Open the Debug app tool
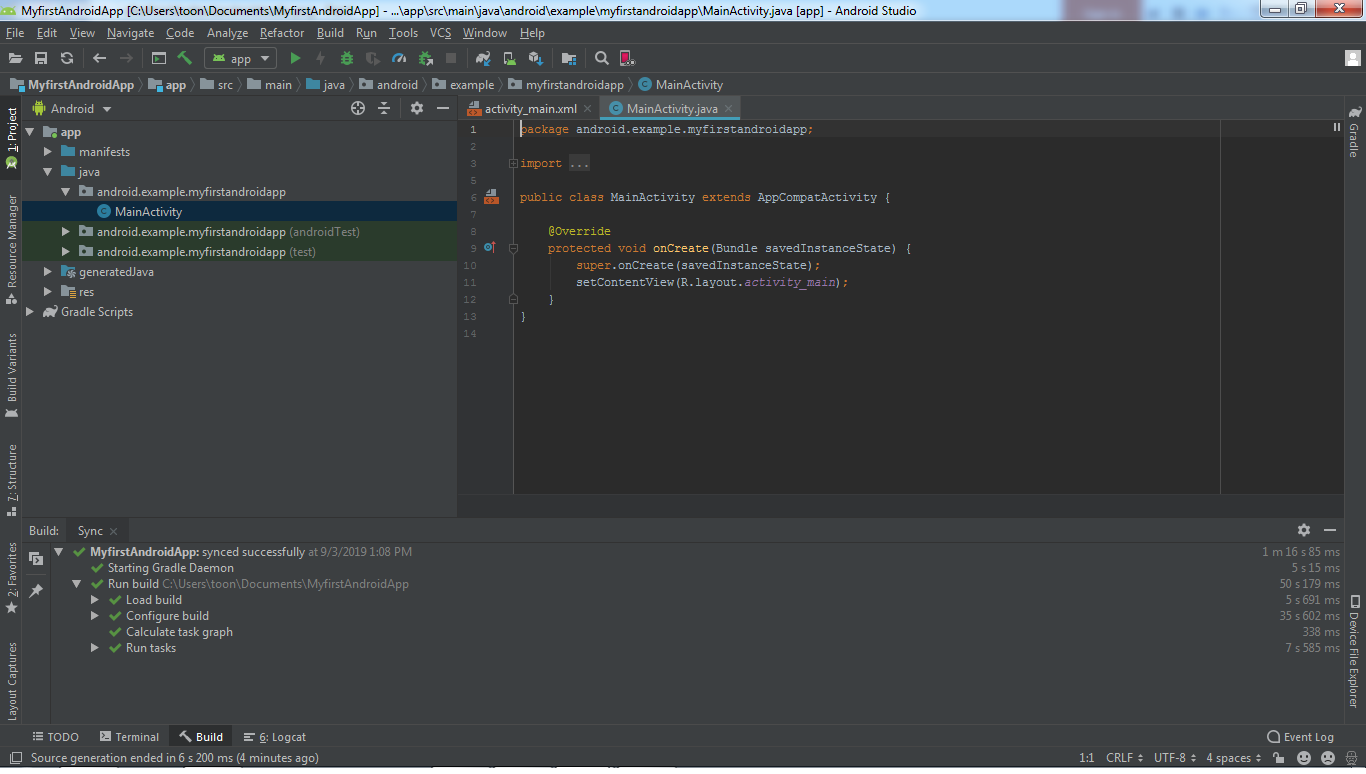The height and width of the screenshot is (774, 1366). pos(346,58)
